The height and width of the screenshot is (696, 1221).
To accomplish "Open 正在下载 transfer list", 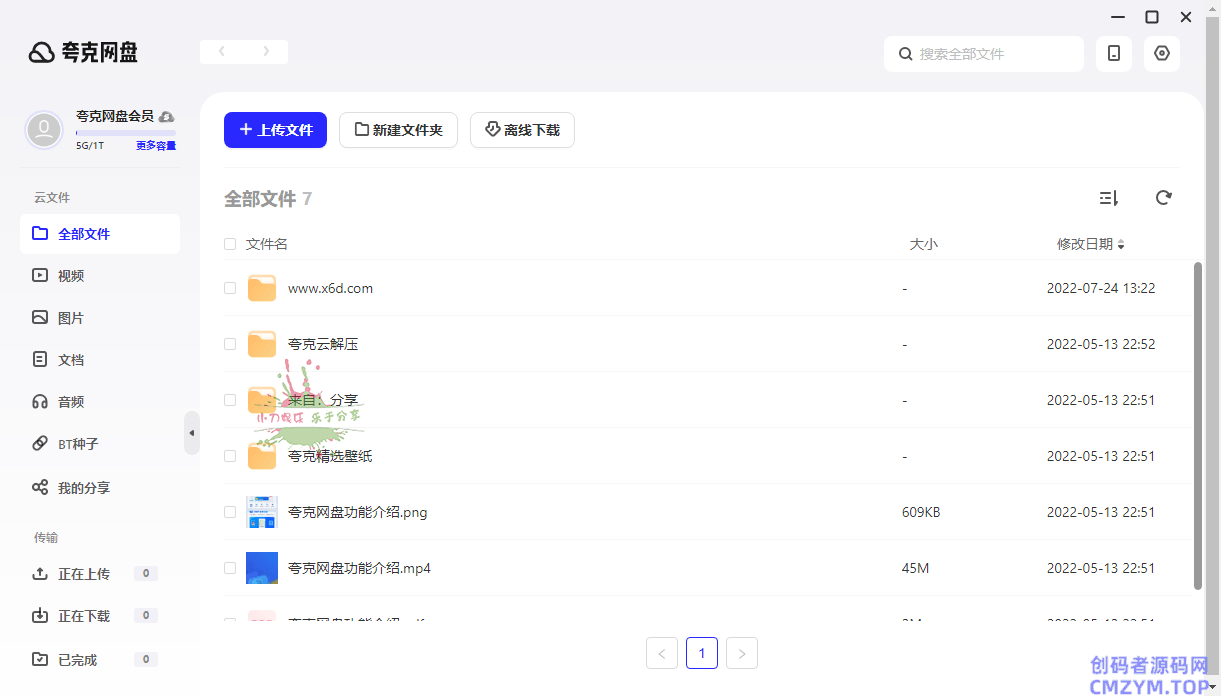I will point(84,616).
